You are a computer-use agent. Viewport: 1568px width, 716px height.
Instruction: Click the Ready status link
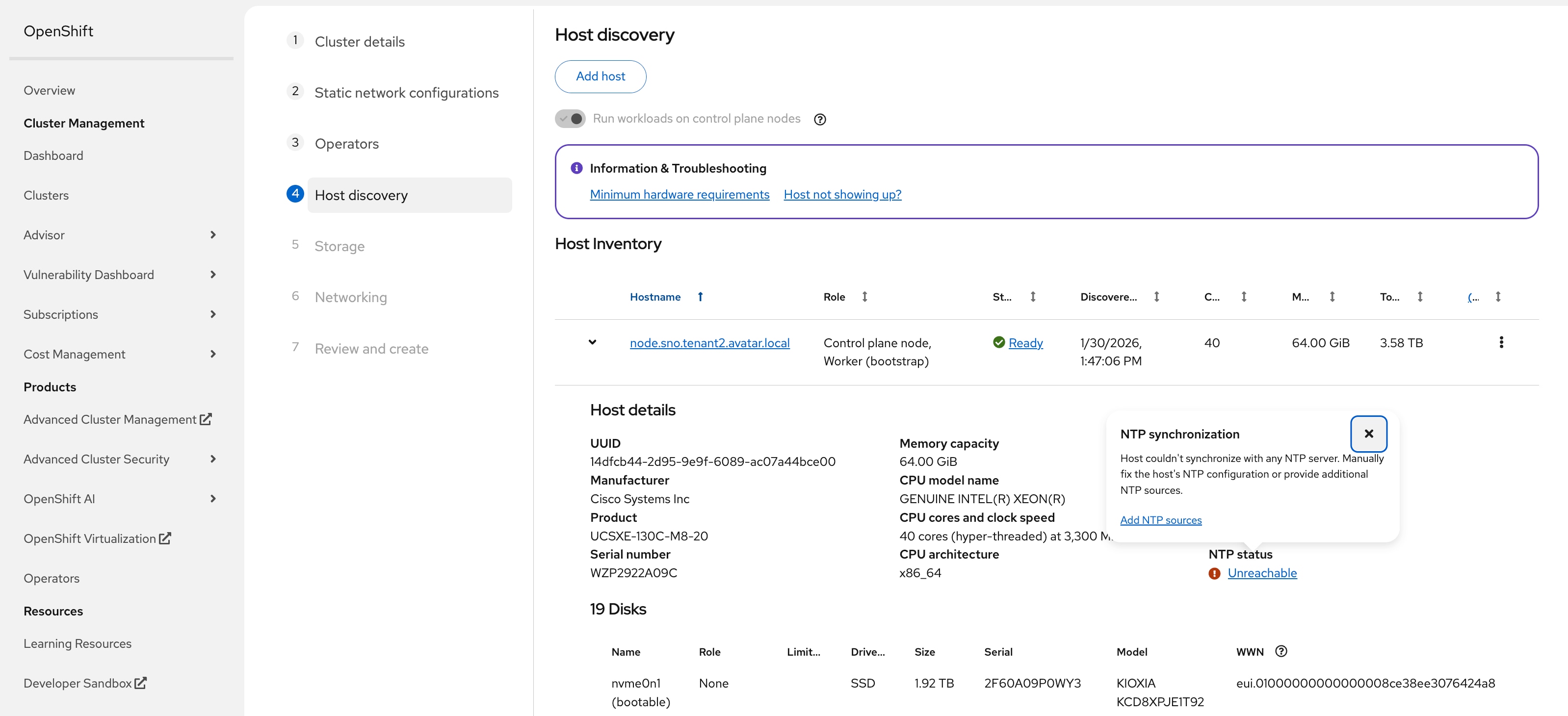(1026, 343)
